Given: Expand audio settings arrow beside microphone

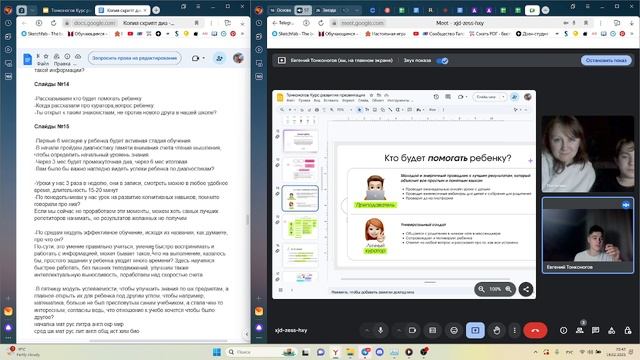Looking at the screenshot, I should point(367,330).
